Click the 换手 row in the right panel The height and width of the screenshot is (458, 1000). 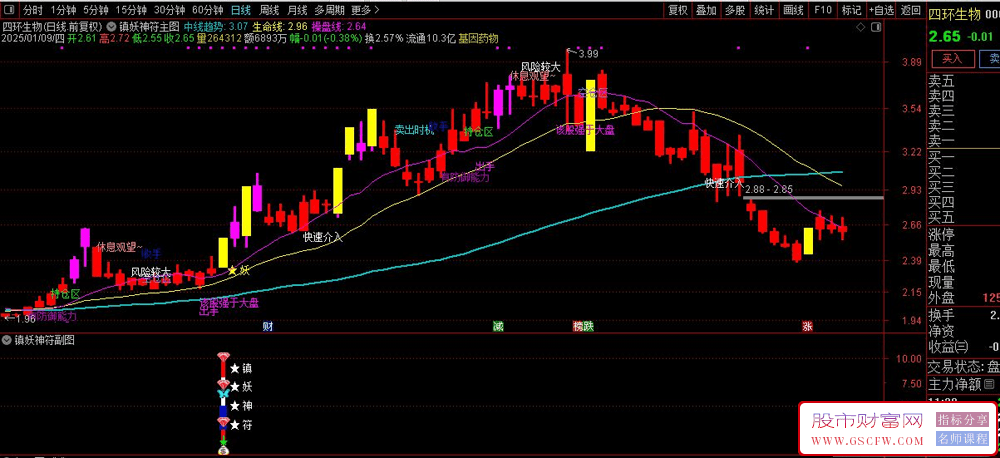coord(964,316)
